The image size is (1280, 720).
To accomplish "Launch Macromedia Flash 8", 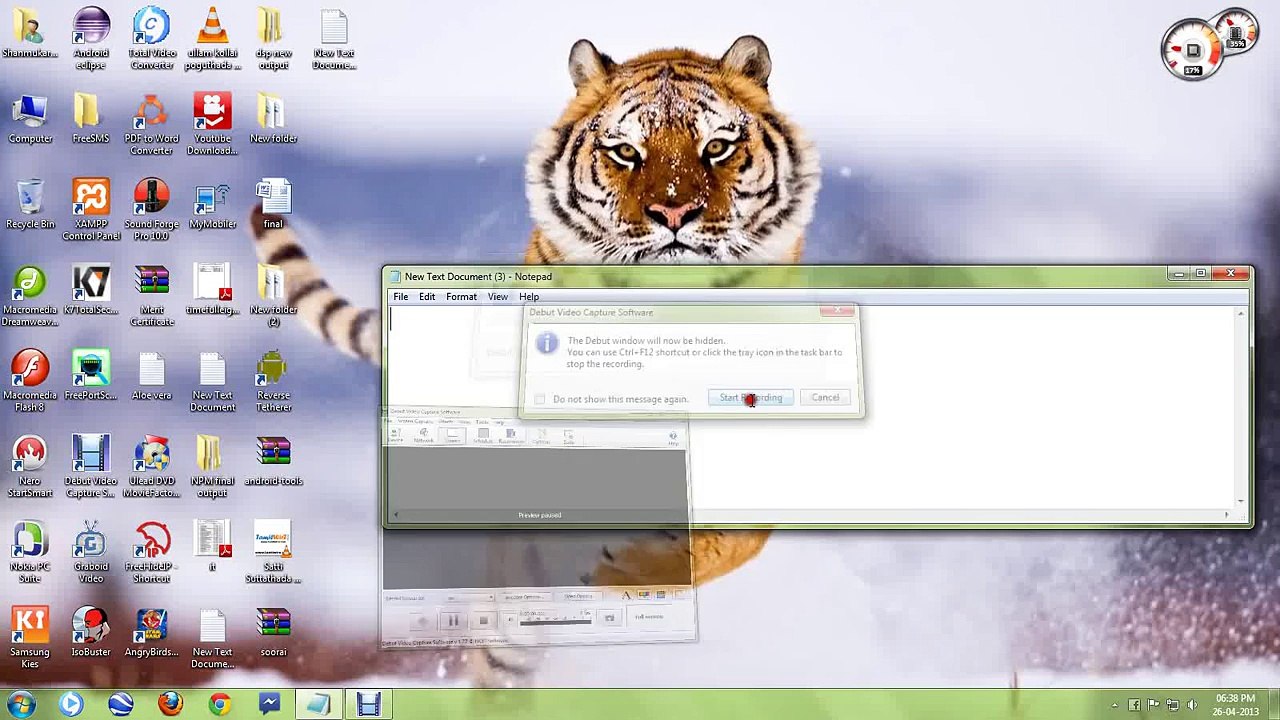I will 30,381.
